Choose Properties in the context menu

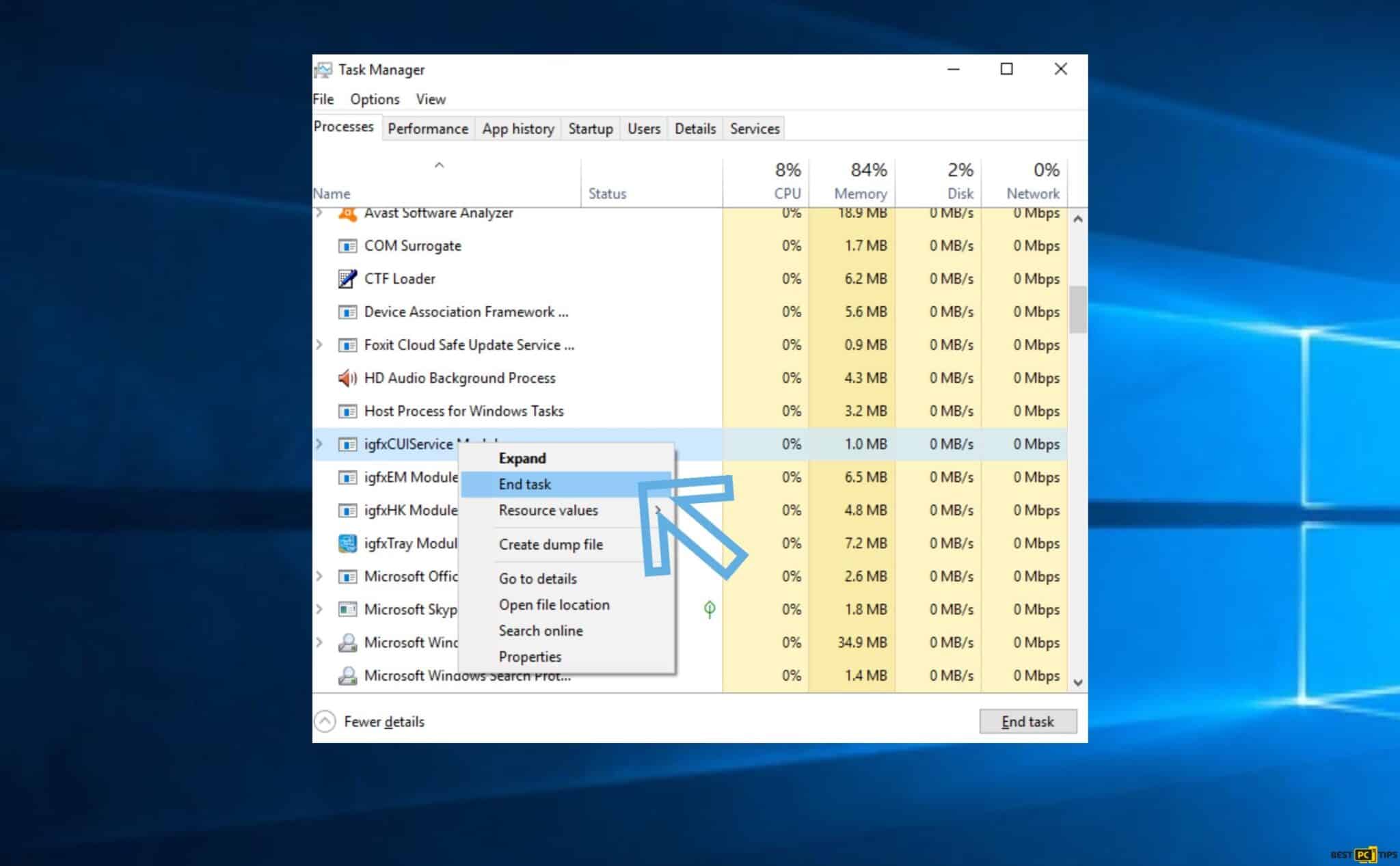[x=566, y=656]
